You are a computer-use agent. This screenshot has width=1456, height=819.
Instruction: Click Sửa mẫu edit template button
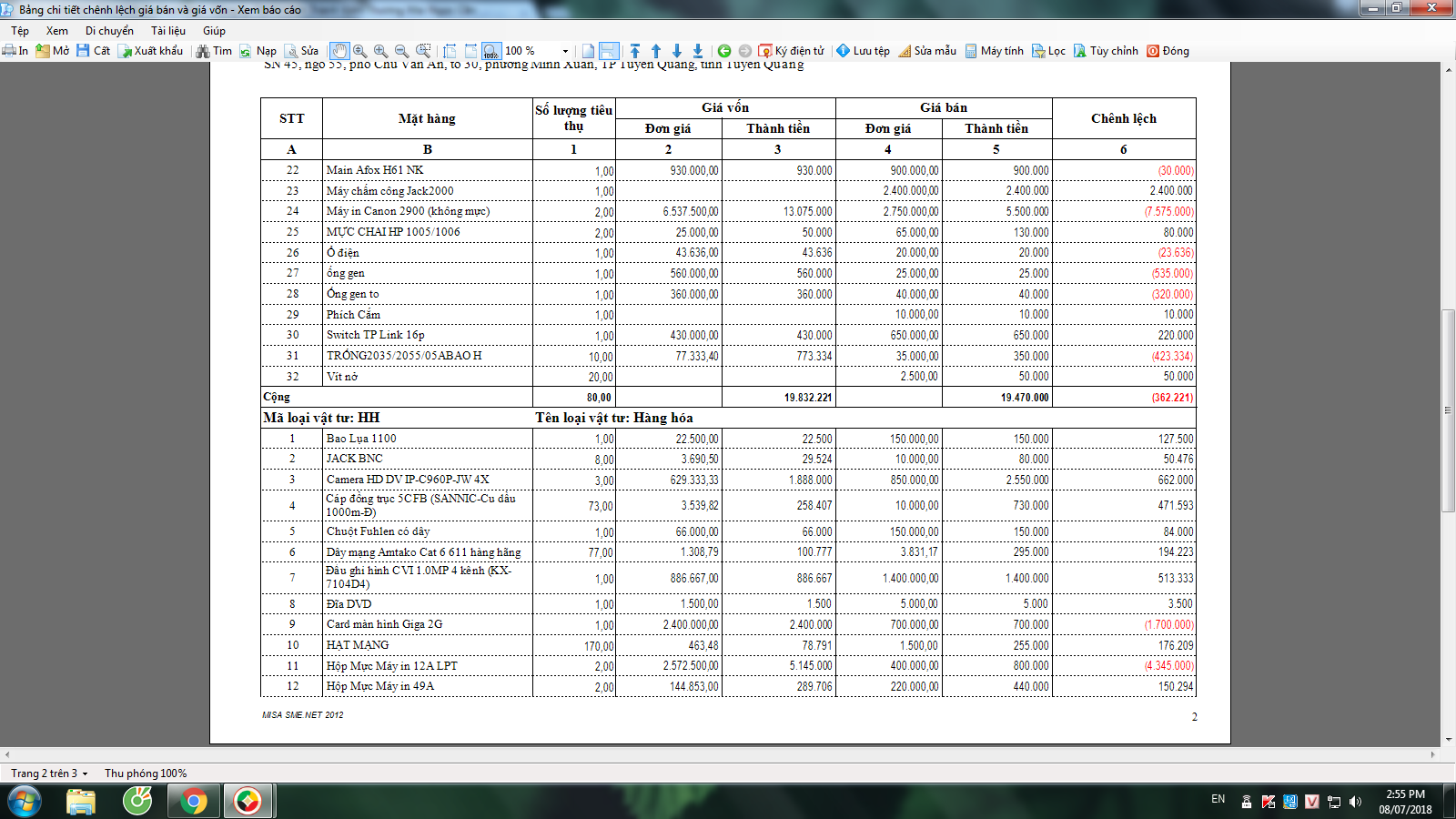pos(926,51)
